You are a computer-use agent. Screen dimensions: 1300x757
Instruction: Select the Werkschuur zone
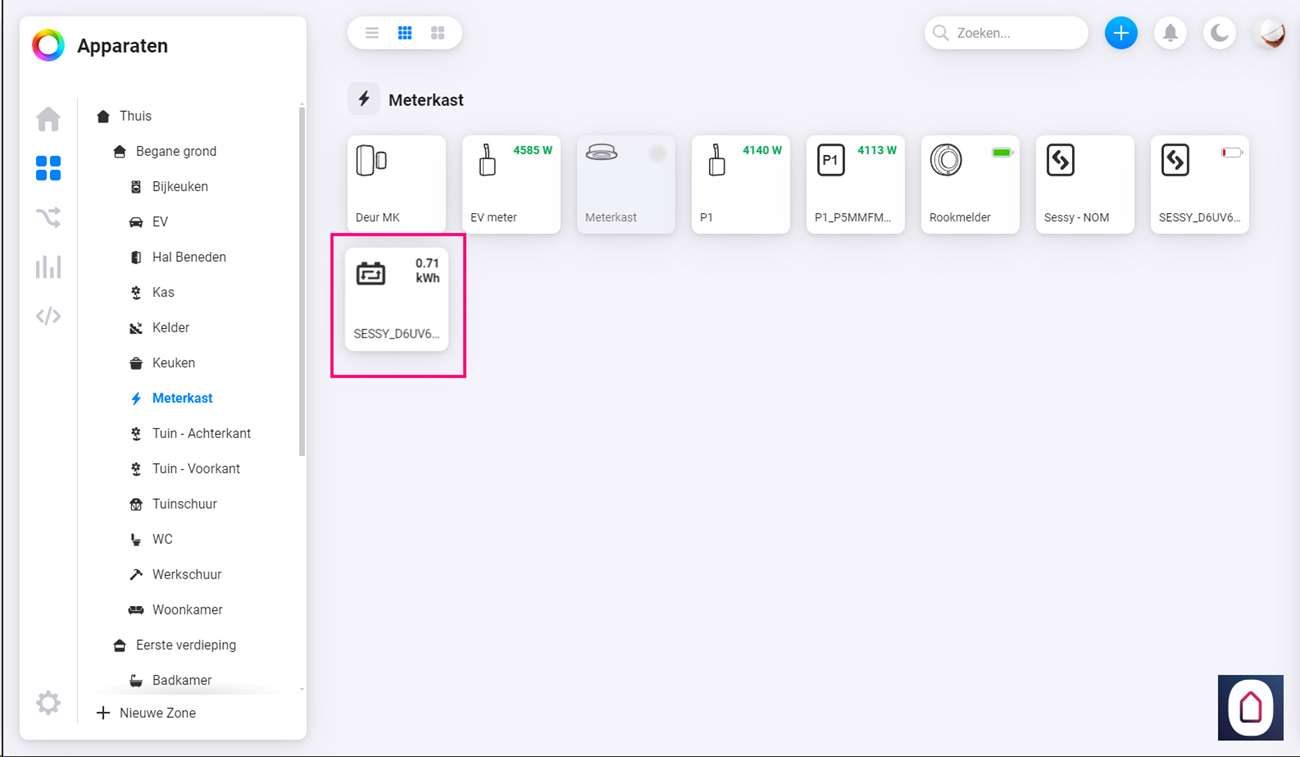[187, 574]
